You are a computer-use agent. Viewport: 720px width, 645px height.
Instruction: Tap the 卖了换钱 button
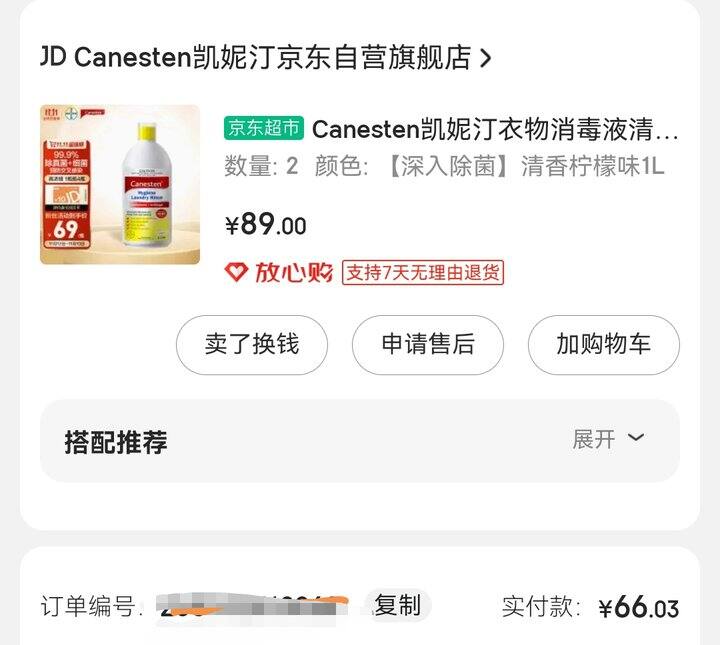[x=252, y=344]
